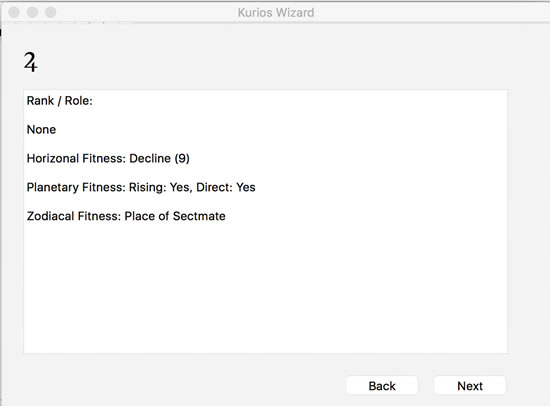
Task: Click the number 9 in parentheses
Action: coord(182,158)
